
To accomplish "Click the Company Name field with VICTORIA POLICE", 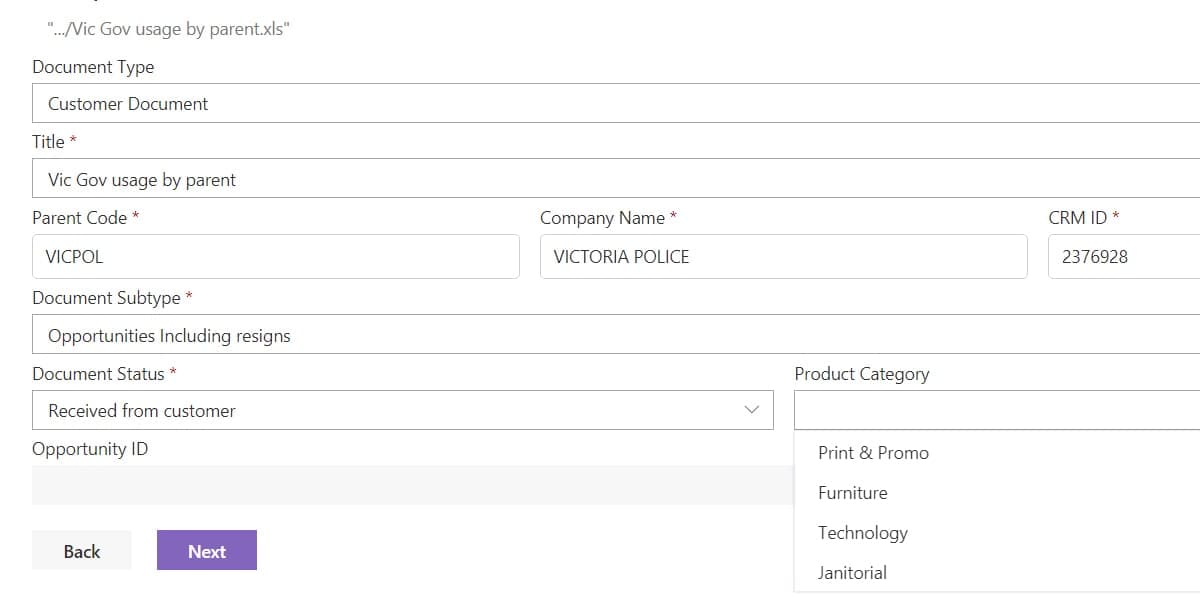I will click(782, 257).
